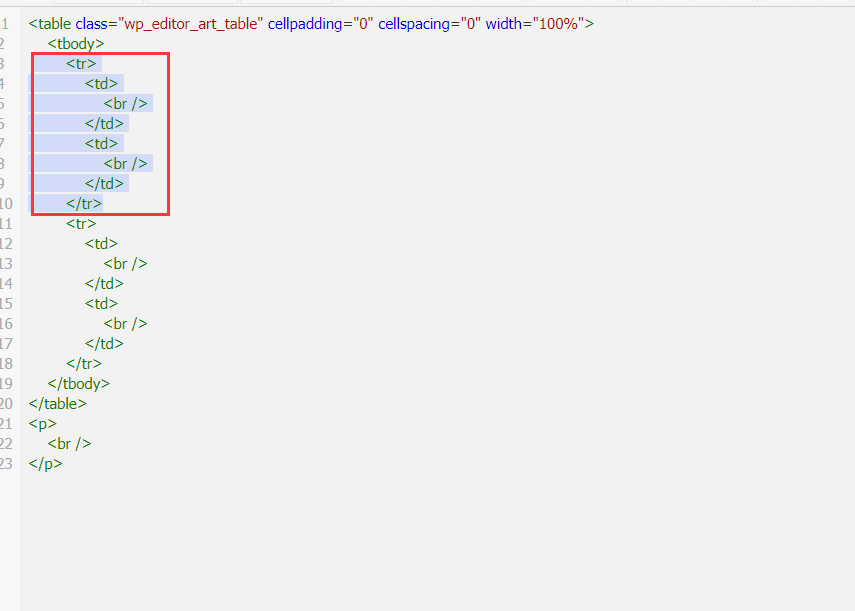Click the cellspacing attribute name
This screenshot has width=855, height=611.
414,24
